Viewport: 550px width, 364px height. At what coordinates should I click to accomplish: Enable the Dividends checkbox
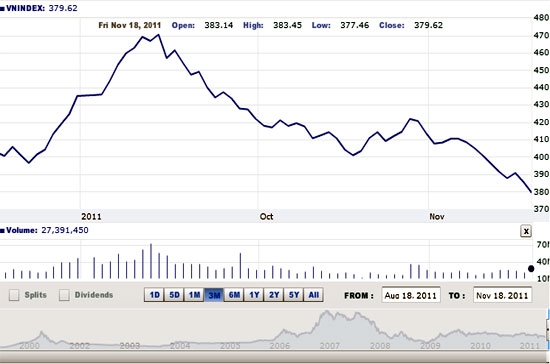(x=64, y=295)
